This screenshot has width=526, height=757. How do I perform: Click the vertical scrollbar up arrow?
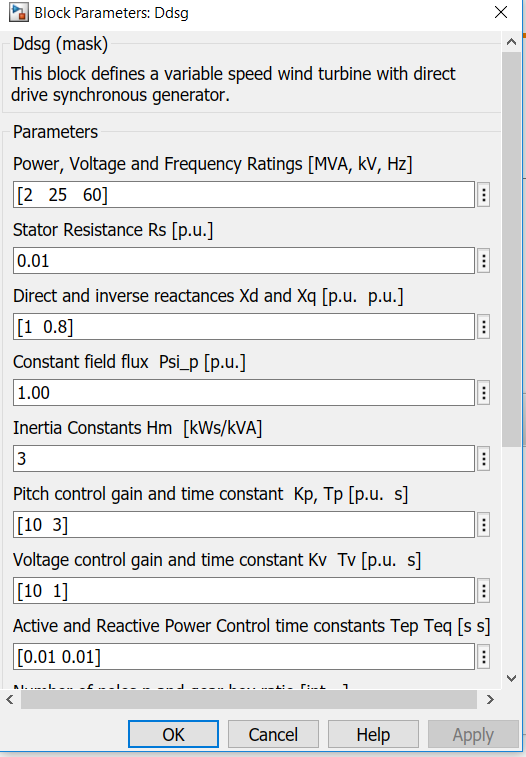tap(512, 42)
